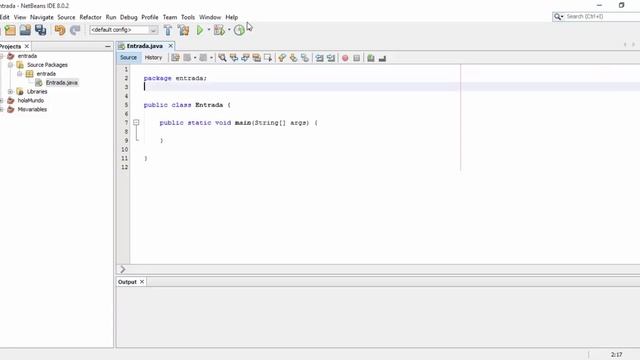
Task: Click the Profile Project clock icon
Action: click(x=239, y=30)
